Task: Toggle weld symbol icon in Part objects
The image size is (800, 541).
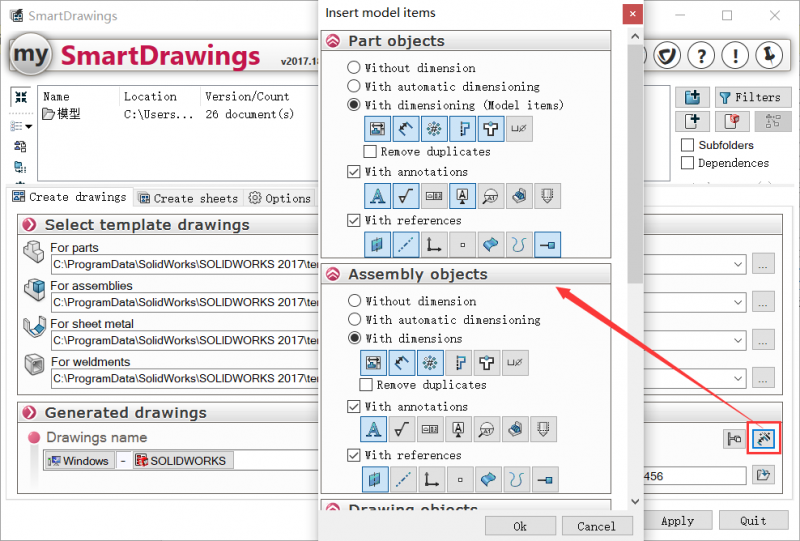Action: coord(519,196)
